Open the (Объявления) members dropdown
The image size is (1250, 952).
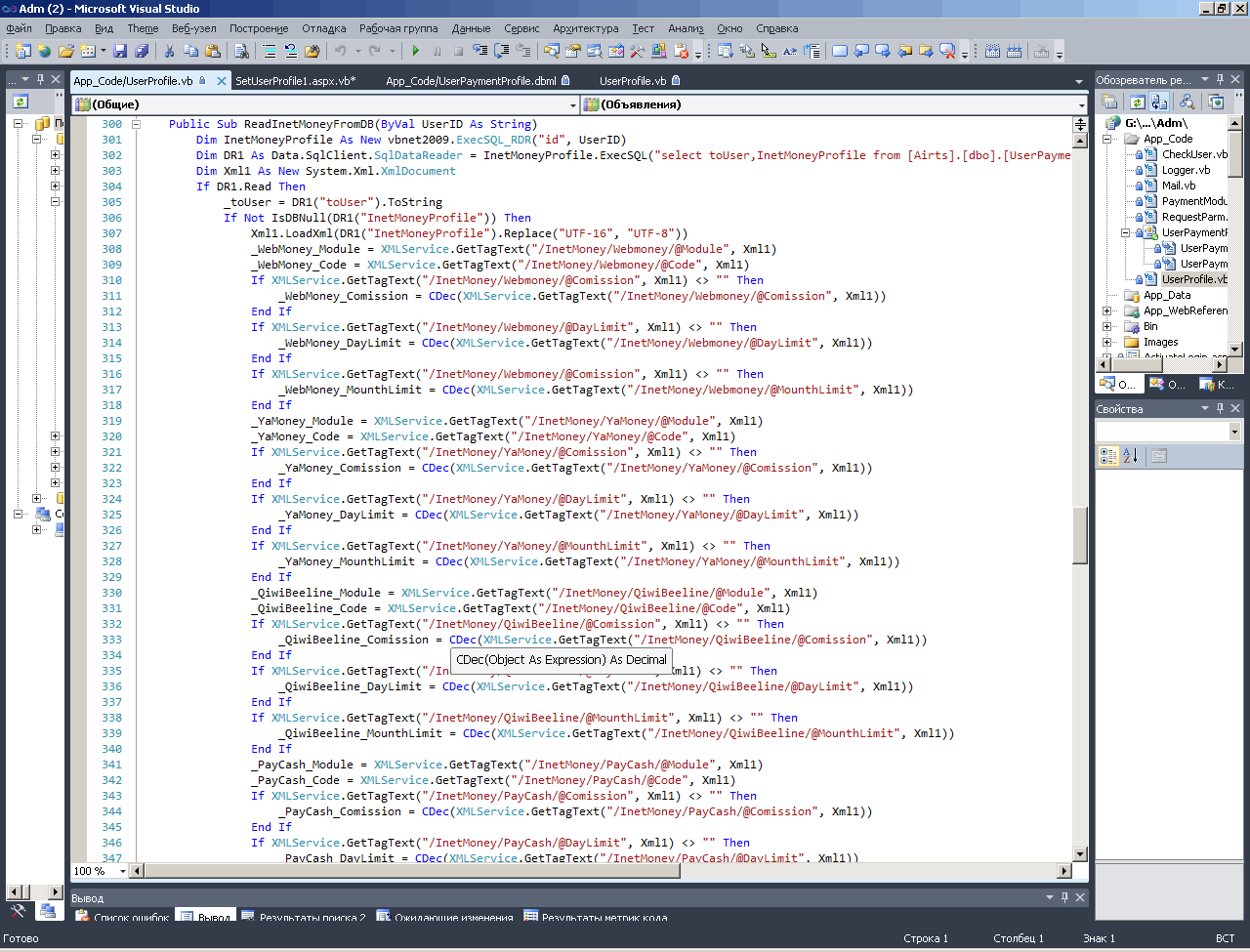click(1081, 104)
